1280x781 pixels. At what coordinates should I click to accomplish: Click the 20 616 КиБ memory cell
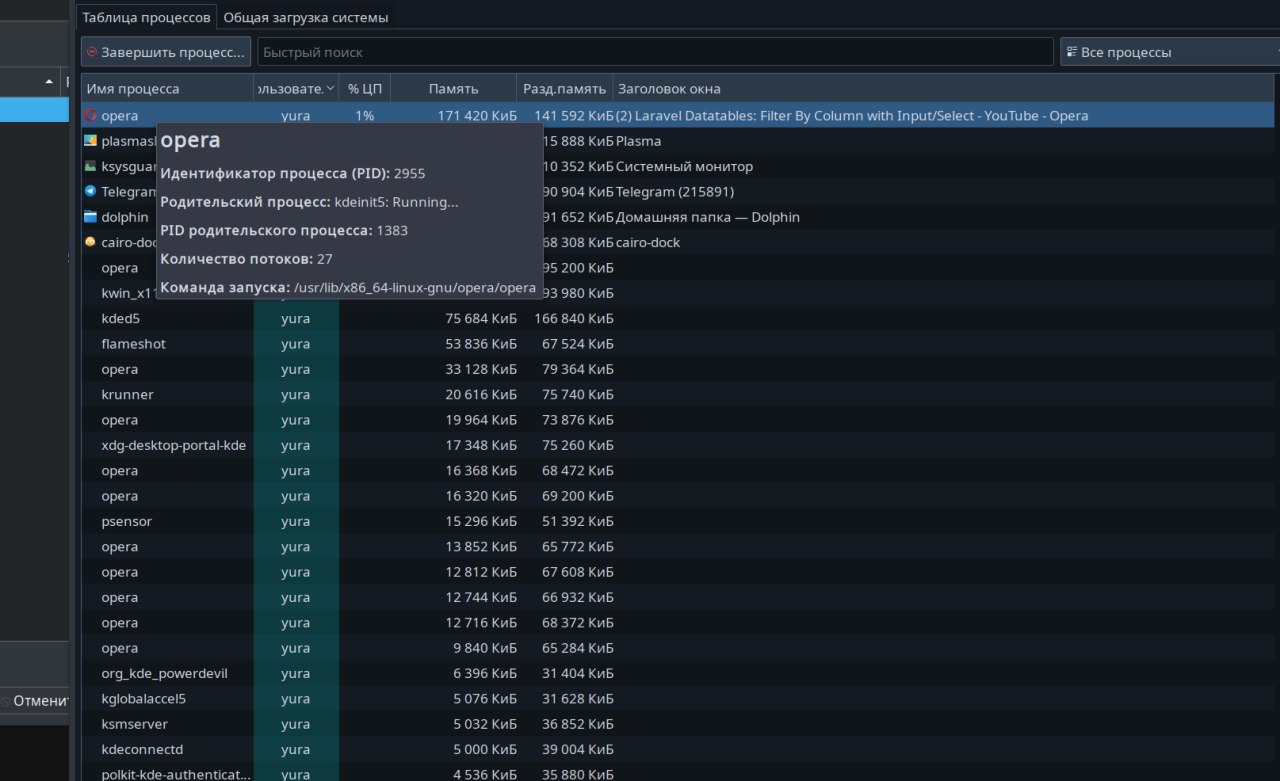pos(481,394)
